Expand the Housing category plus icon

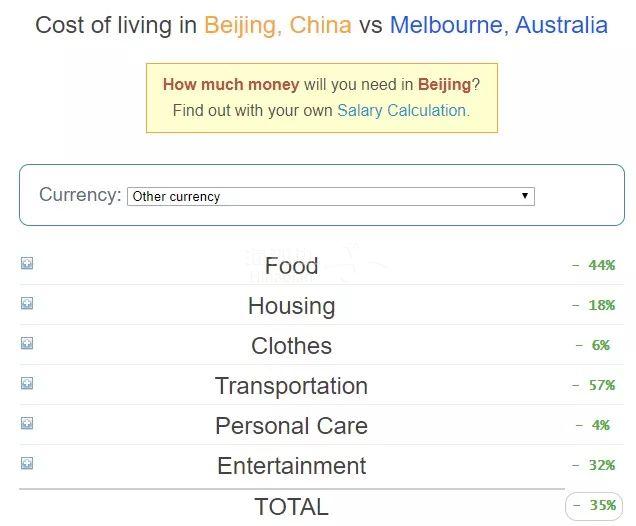(x=27, y=303)
